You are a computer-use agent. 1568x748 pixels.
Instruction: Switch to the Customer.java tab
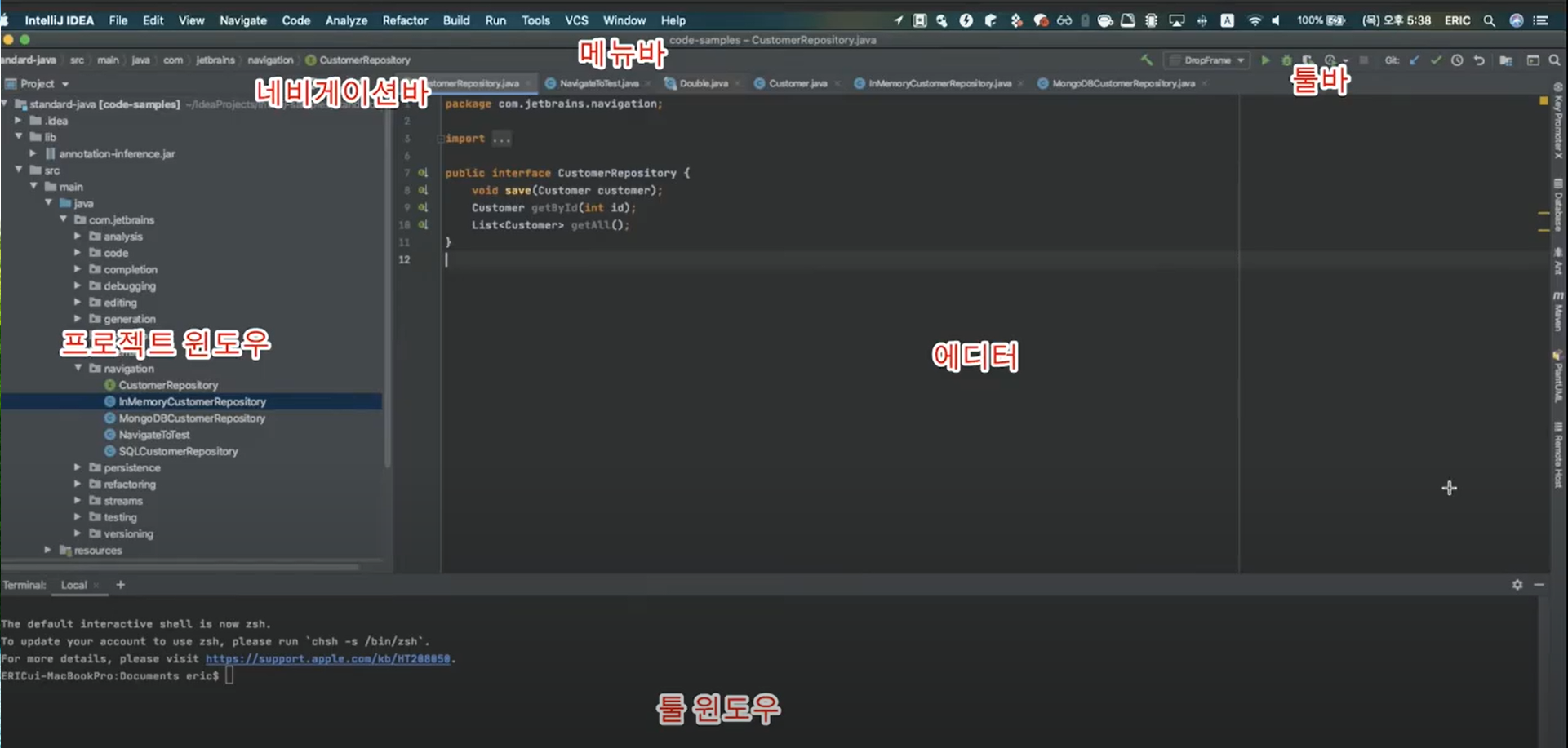pyautogui.click(x=797, y=83)
